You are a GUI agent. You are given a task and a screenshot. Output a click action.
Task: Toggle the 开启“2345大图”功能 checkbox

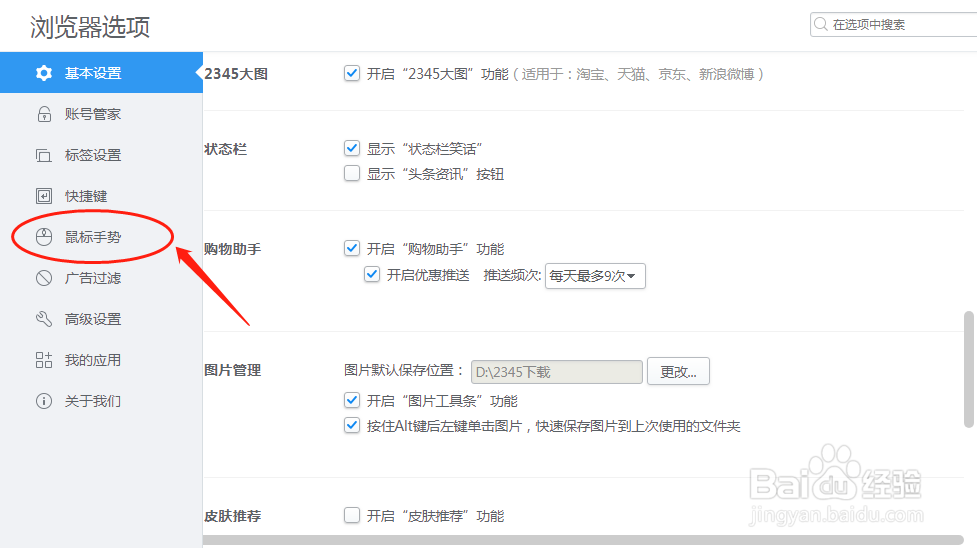[x=352, y=74]
